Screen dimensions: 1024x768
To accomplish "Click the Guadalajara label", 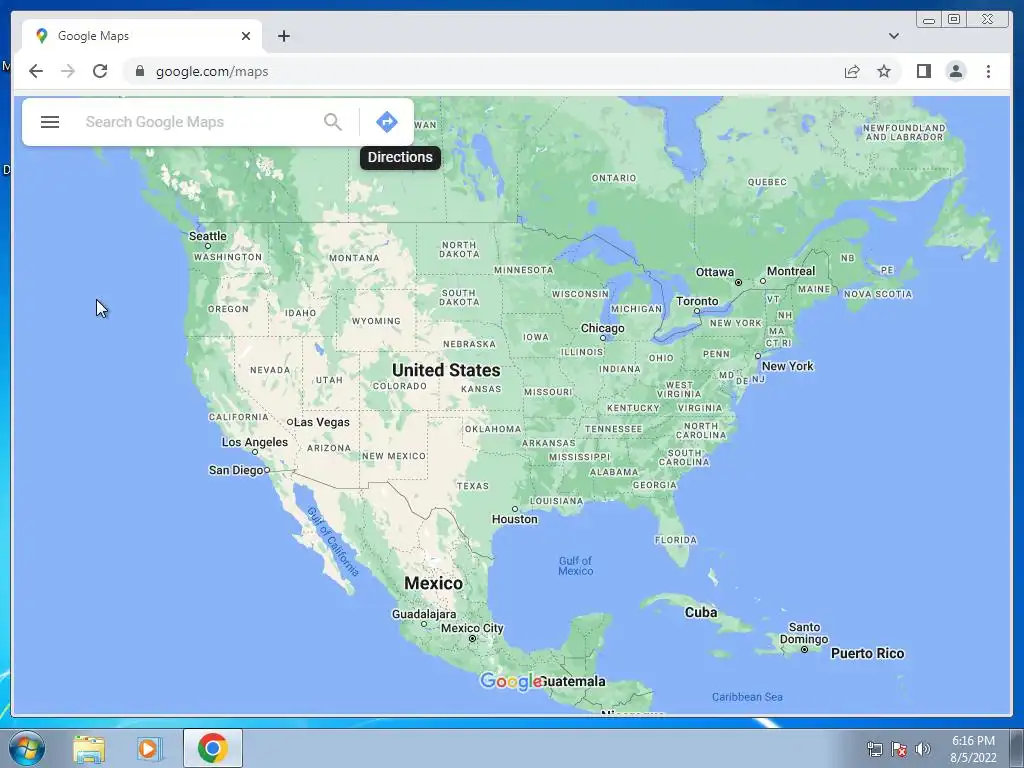I will click(424, 615).
